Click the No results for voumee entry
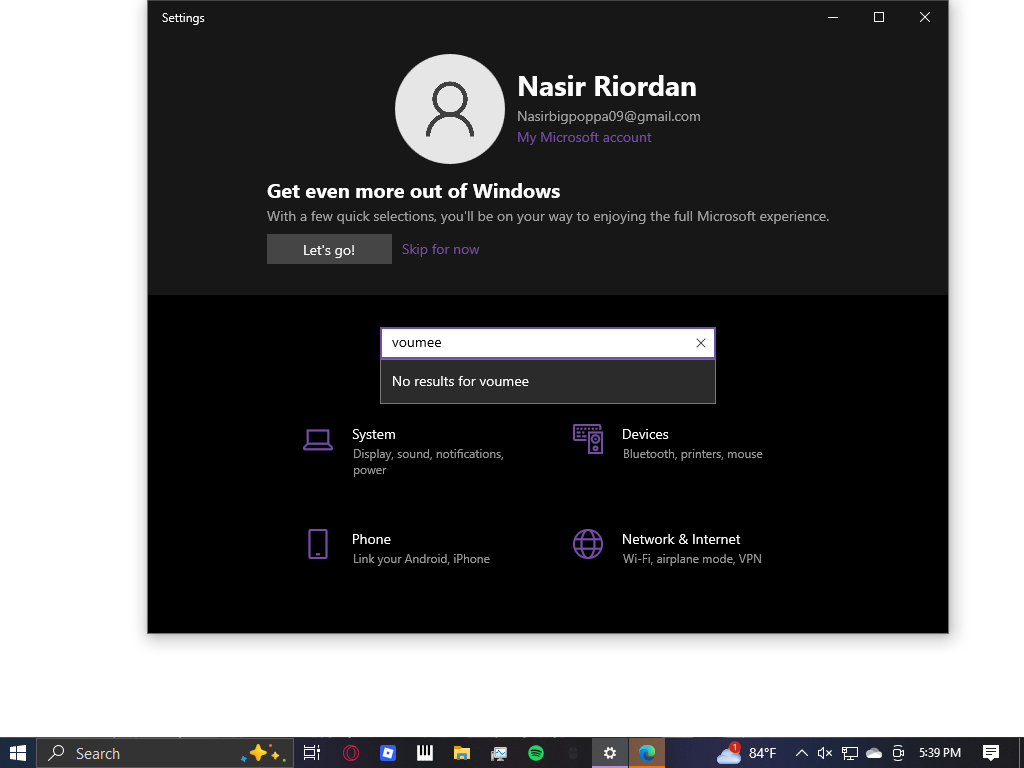 548,381
